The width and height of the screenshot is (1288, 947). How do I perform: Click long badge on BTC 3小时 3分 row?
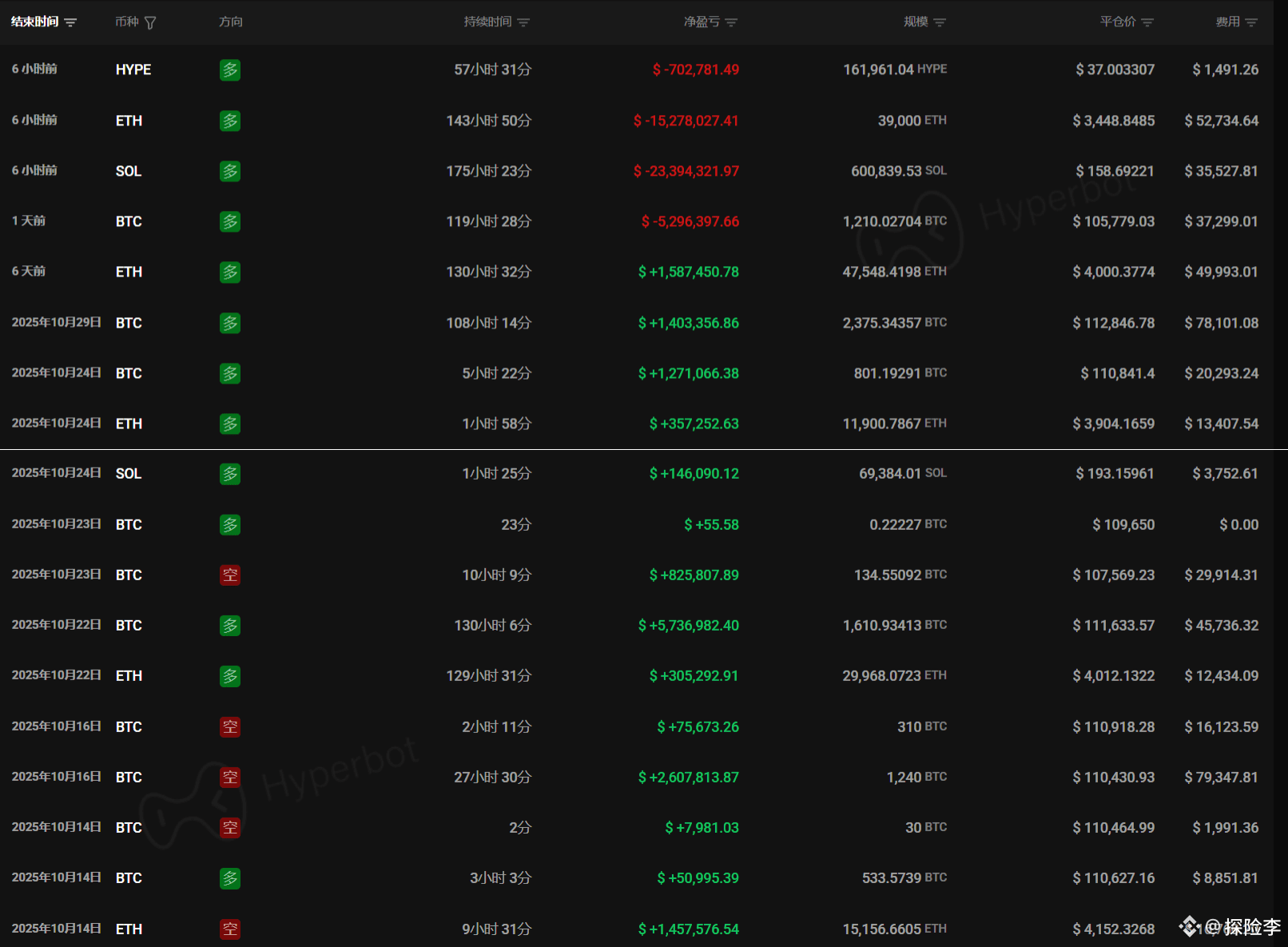(x=230, y=878)
